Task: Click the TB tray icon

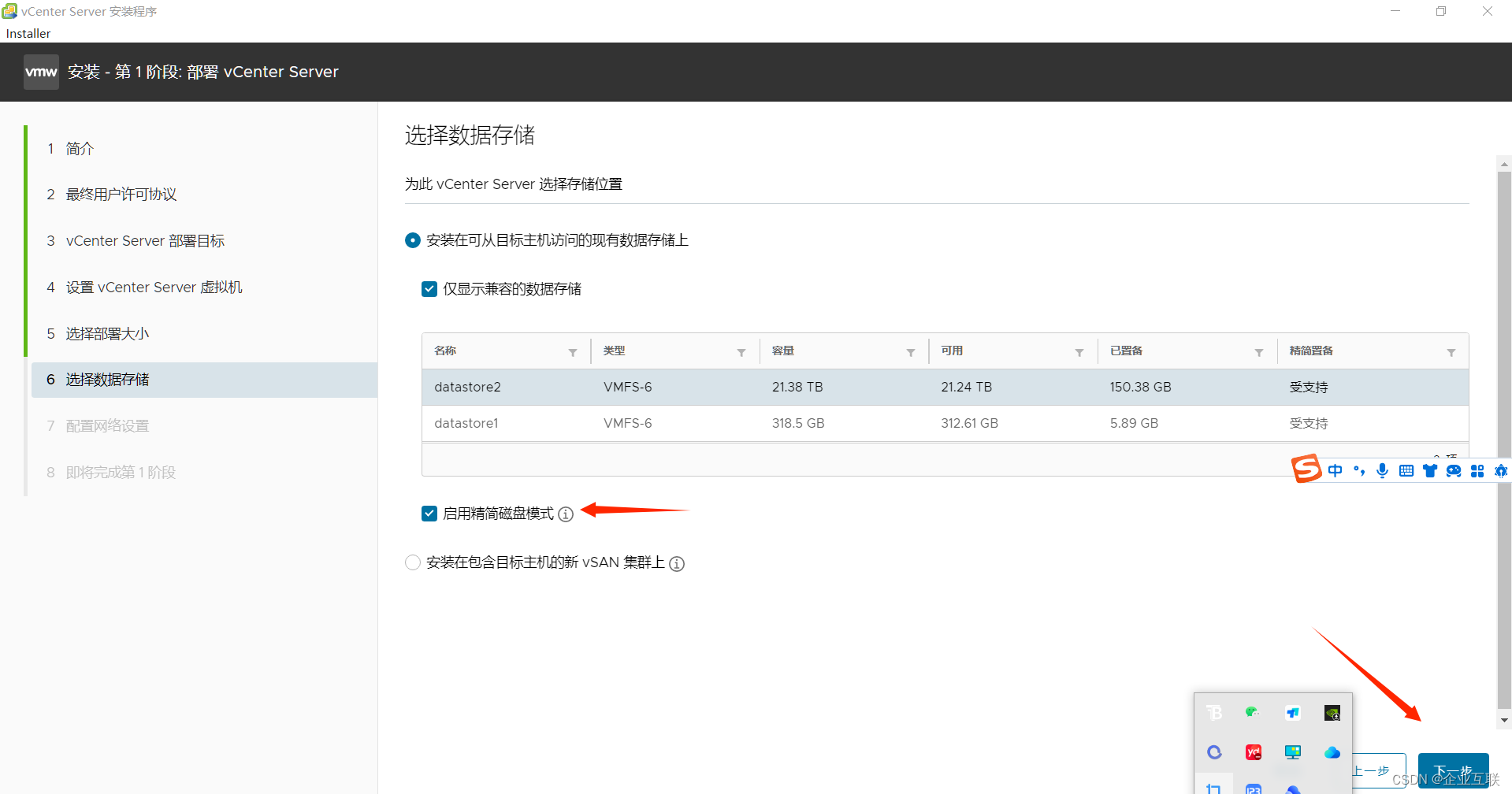Action: pyautogui.click(x=1214, y=713)
